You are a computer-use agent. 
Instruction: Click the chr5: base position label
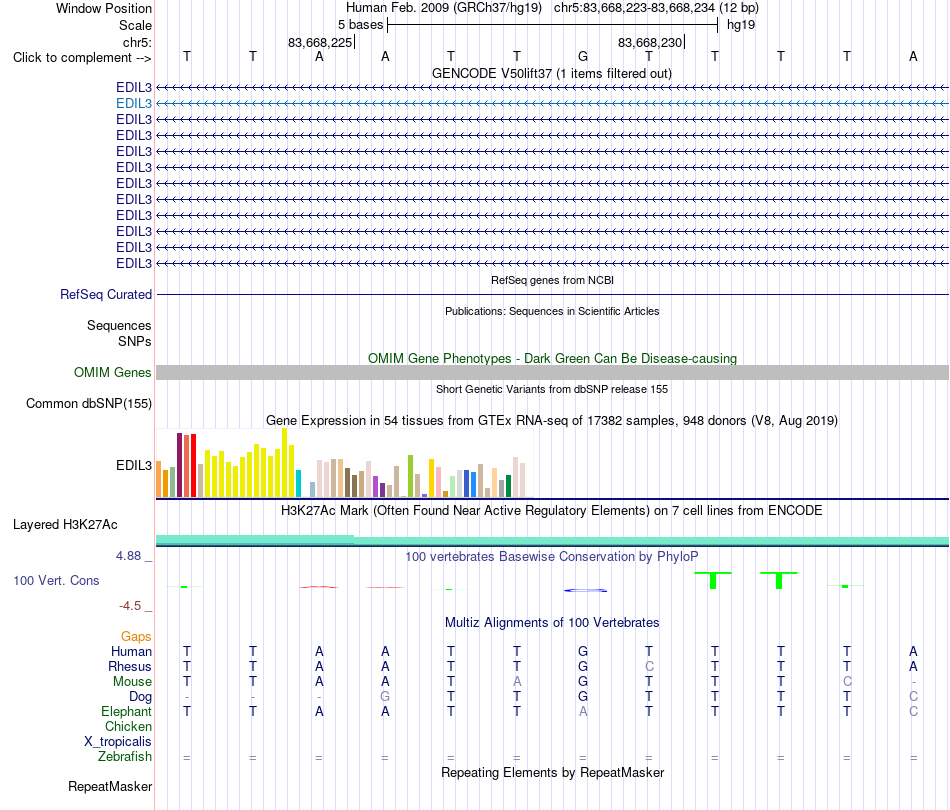pos(138,42)
